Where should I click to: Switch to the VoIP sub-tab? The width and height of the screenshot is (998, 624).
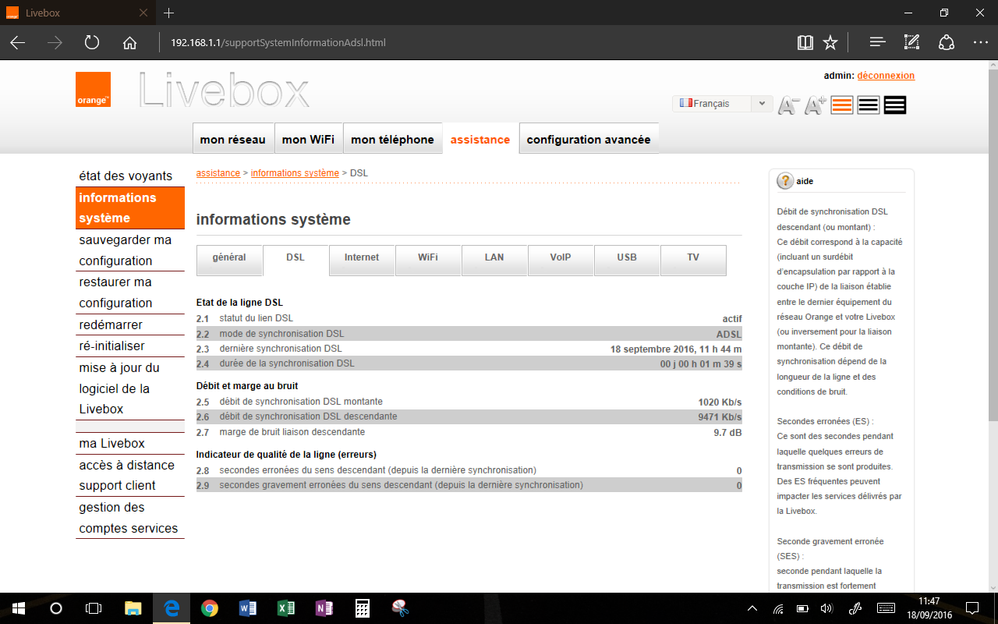[x=561, y=259]
